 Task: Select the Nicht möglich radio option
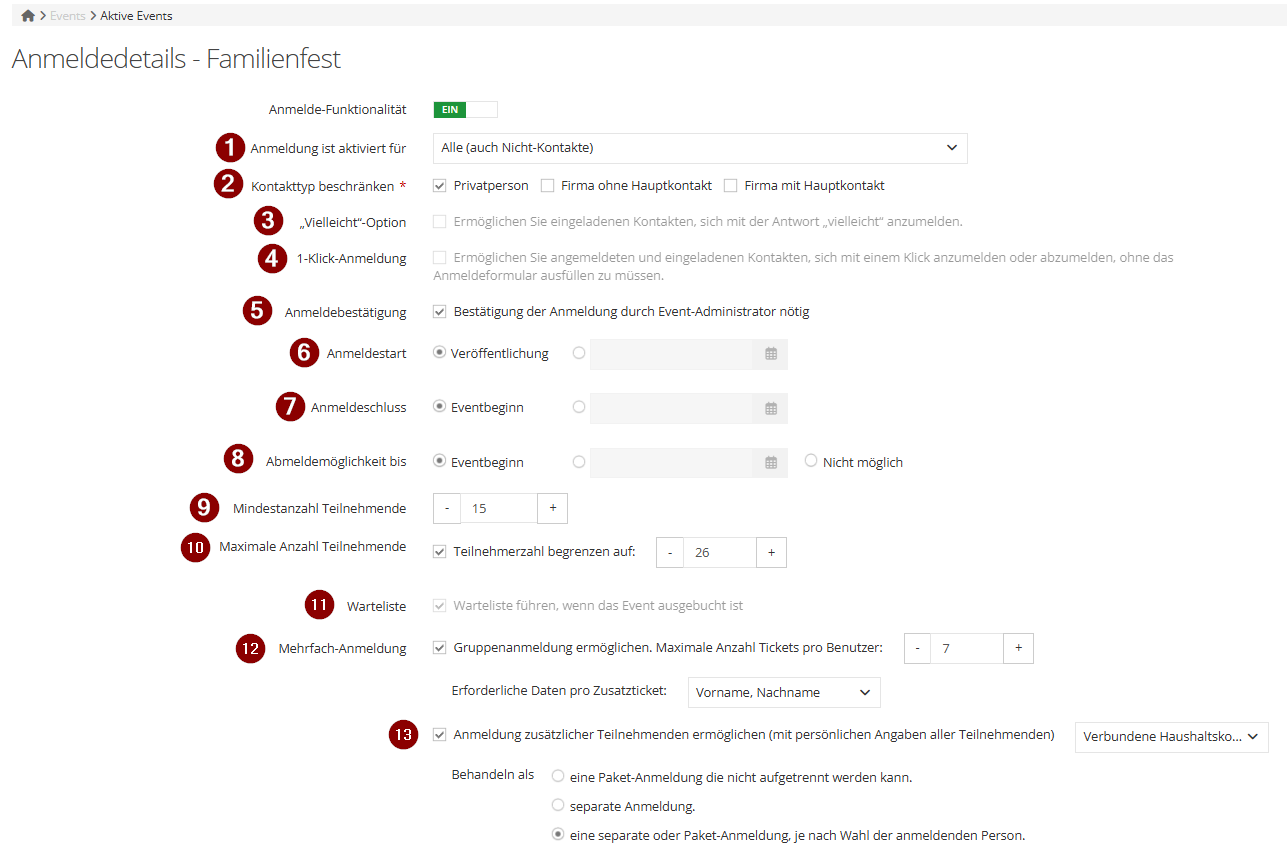coord(811,461)
